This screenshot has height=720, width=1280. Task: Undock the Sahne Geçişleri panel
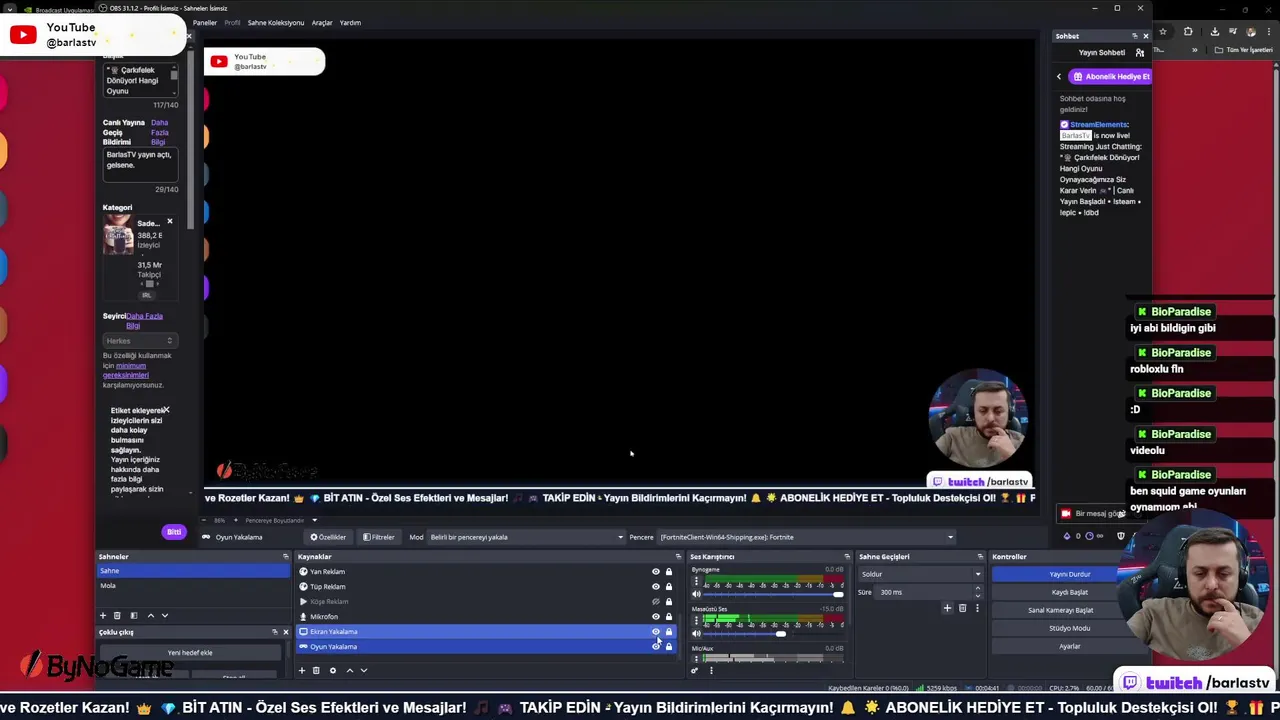click(980, 557)
